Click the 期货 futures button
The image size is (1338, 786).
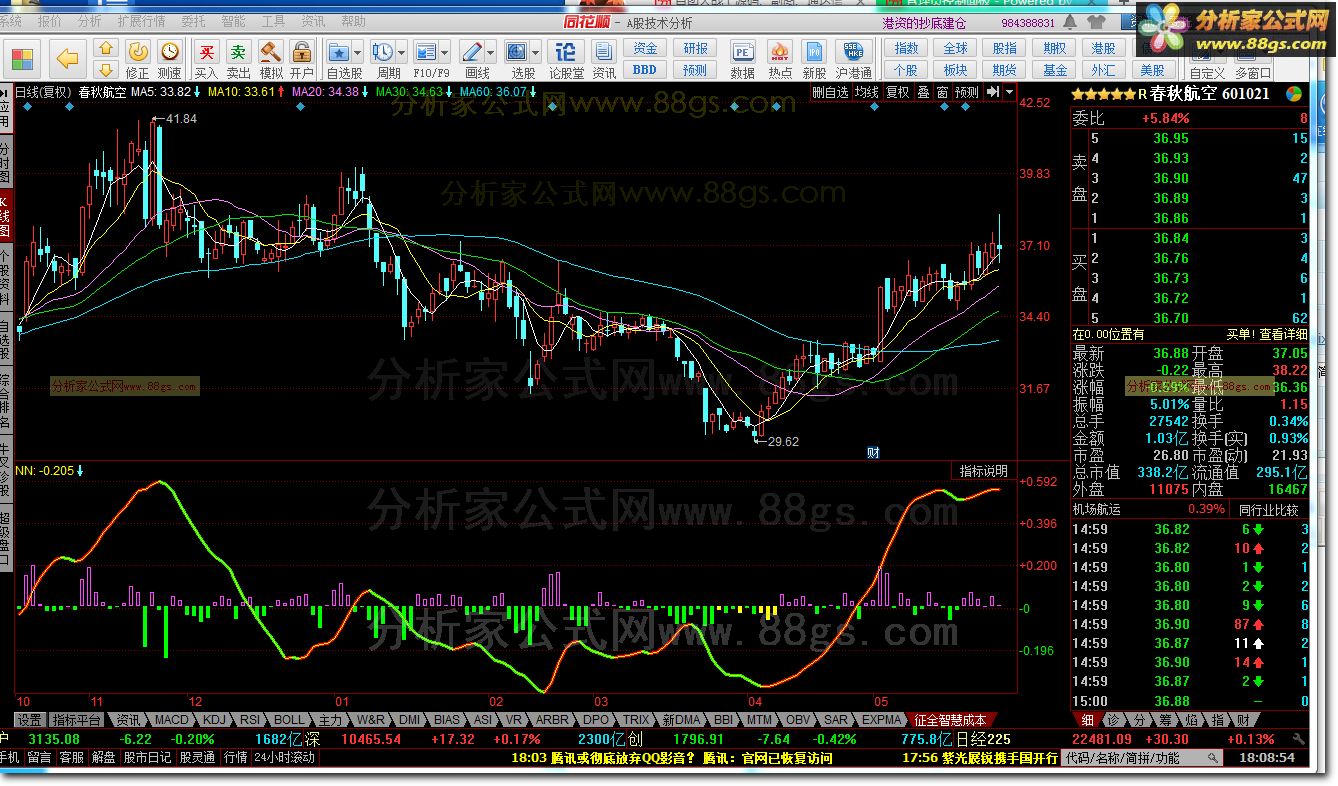click(1005, 70)
